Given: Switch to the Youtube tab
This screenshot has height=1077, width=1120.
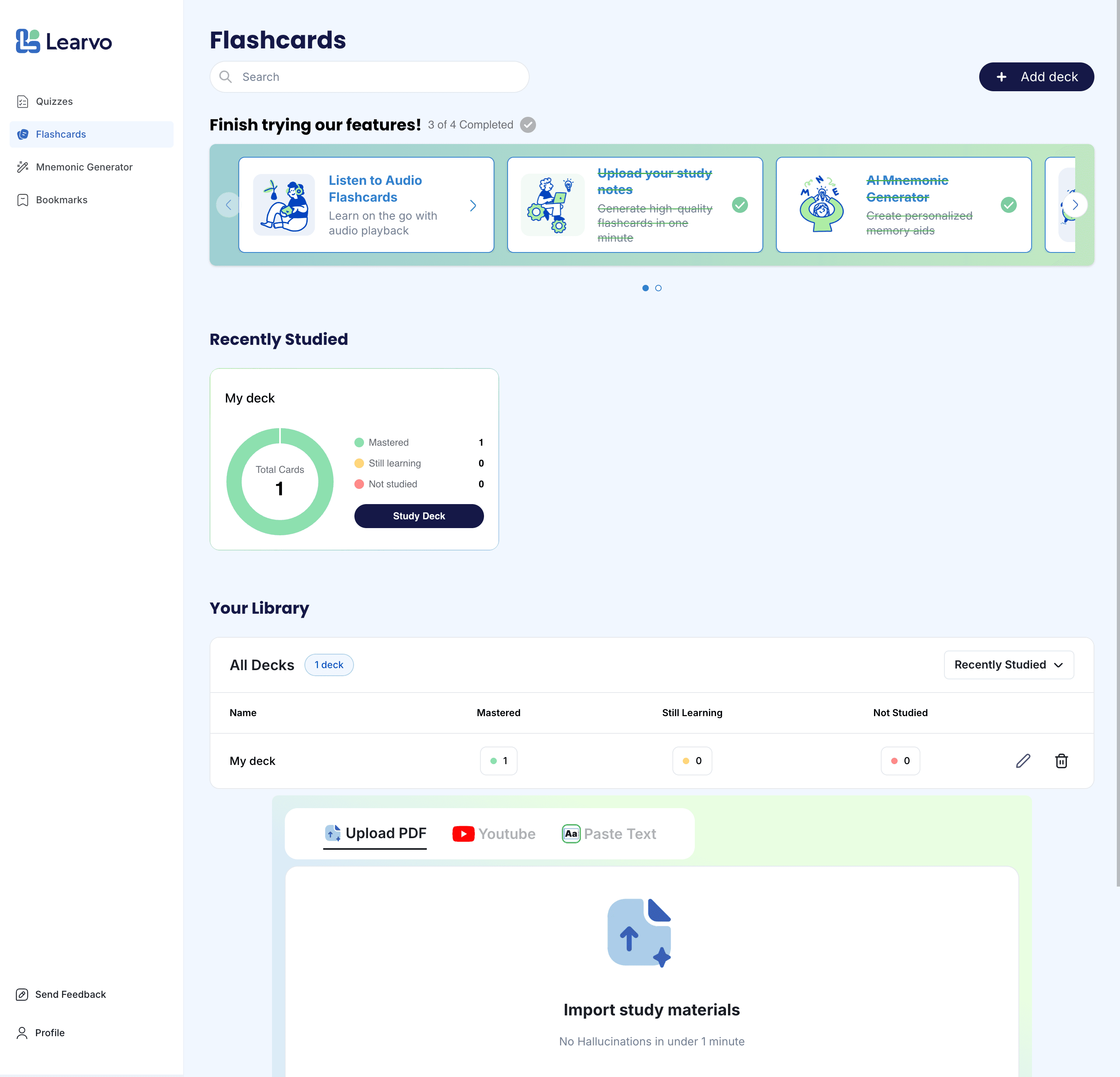Looking at the screenshot, I should [x=494, y=834].
